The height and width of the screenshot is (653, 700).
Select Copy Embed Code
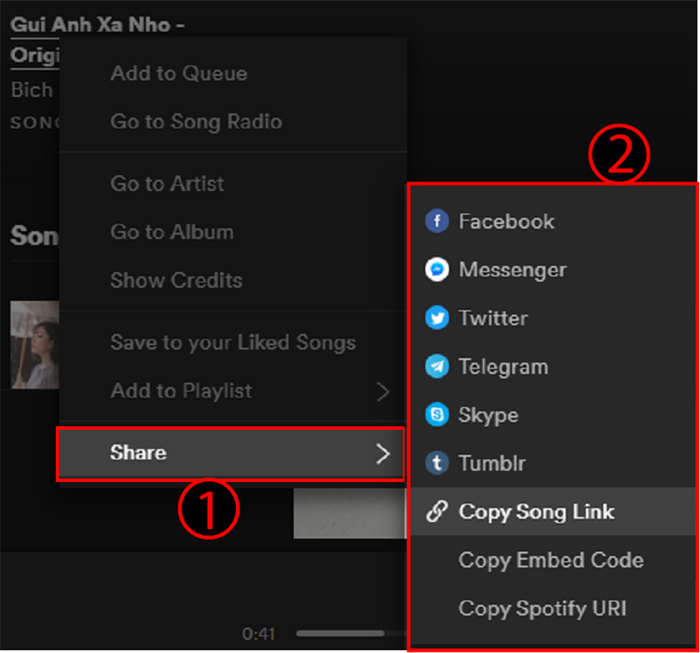click(x=553, y=560)
